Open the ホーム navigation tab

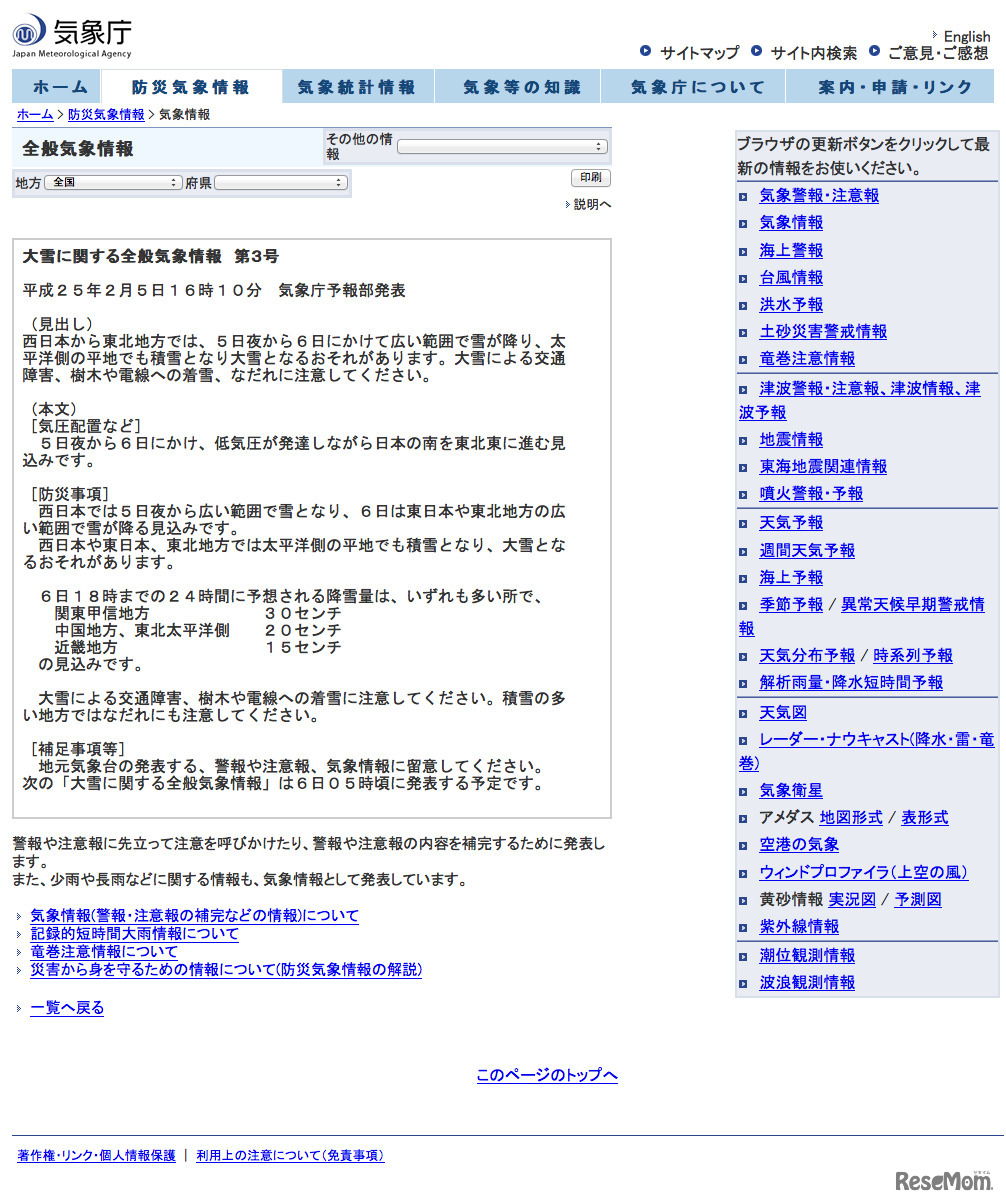click(57, 87)
